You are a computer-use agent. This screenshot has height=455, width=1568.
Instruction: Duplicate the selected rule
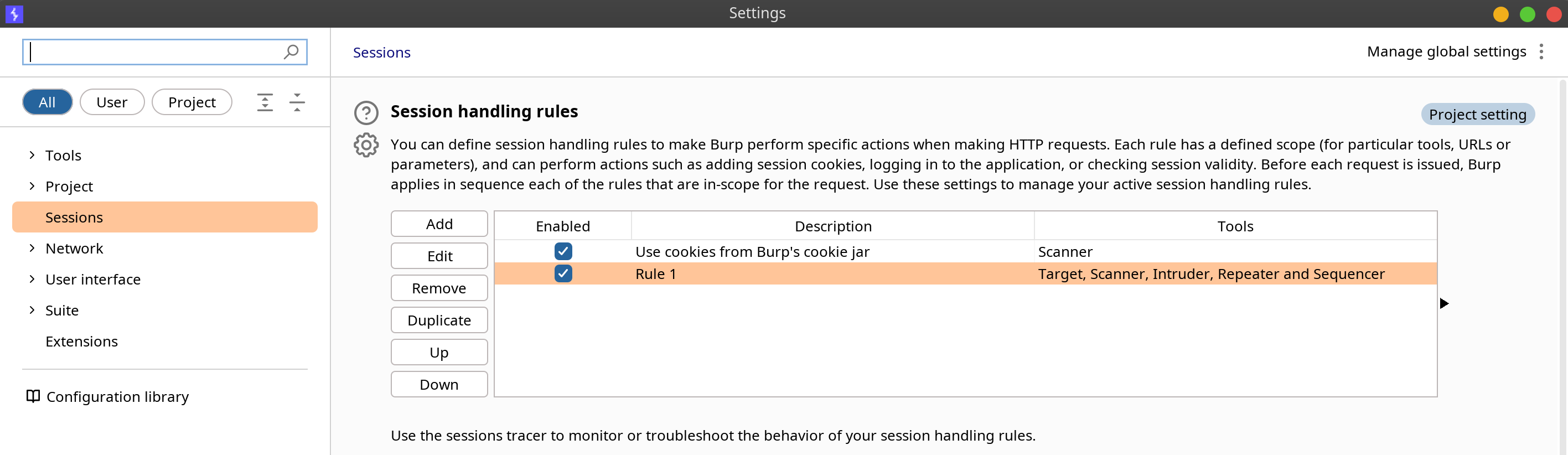point(439,320)
